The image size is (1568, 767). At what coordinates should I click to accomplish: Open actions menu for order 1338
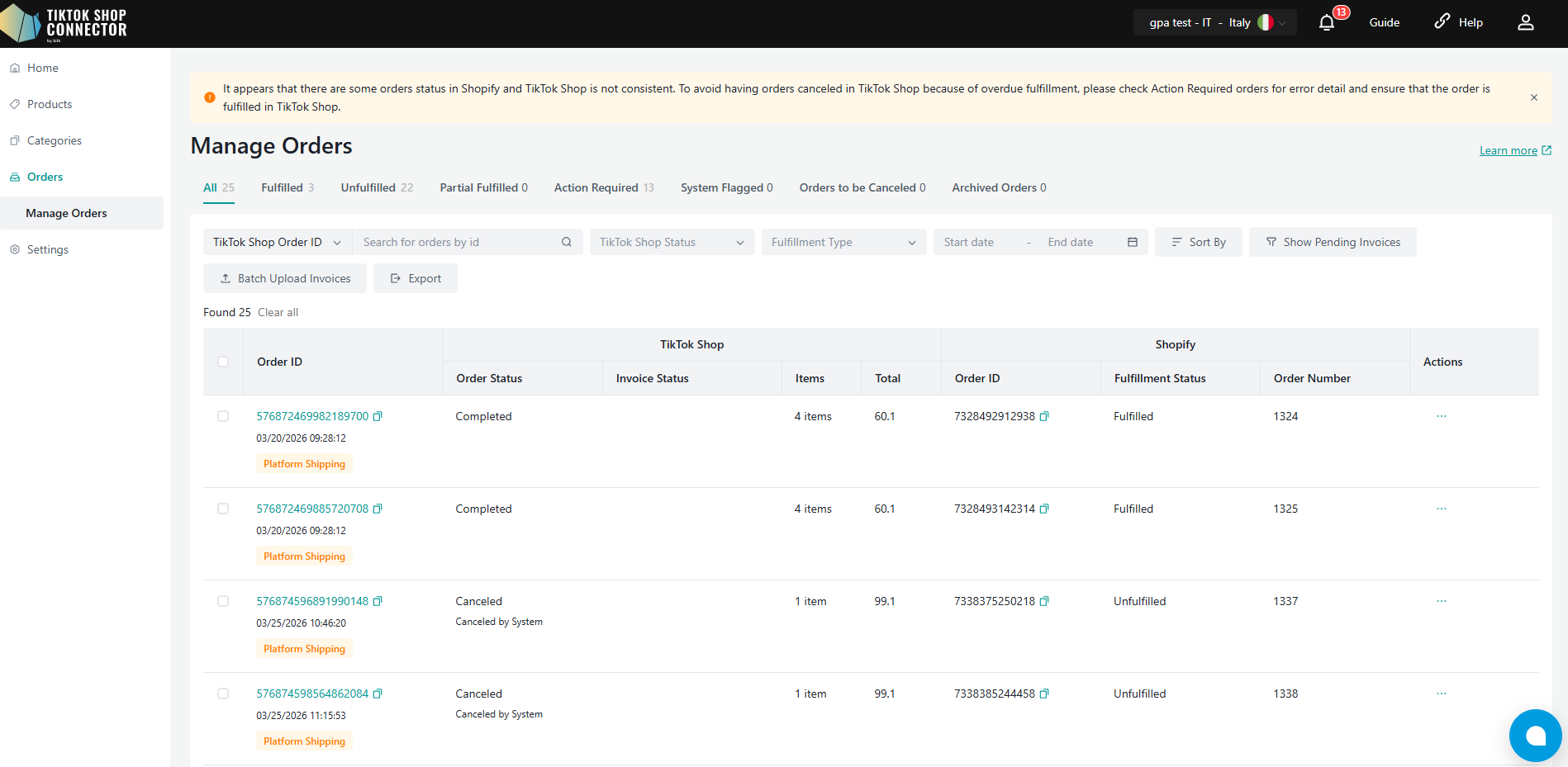pyautogui.click(x=1442, y=694)
